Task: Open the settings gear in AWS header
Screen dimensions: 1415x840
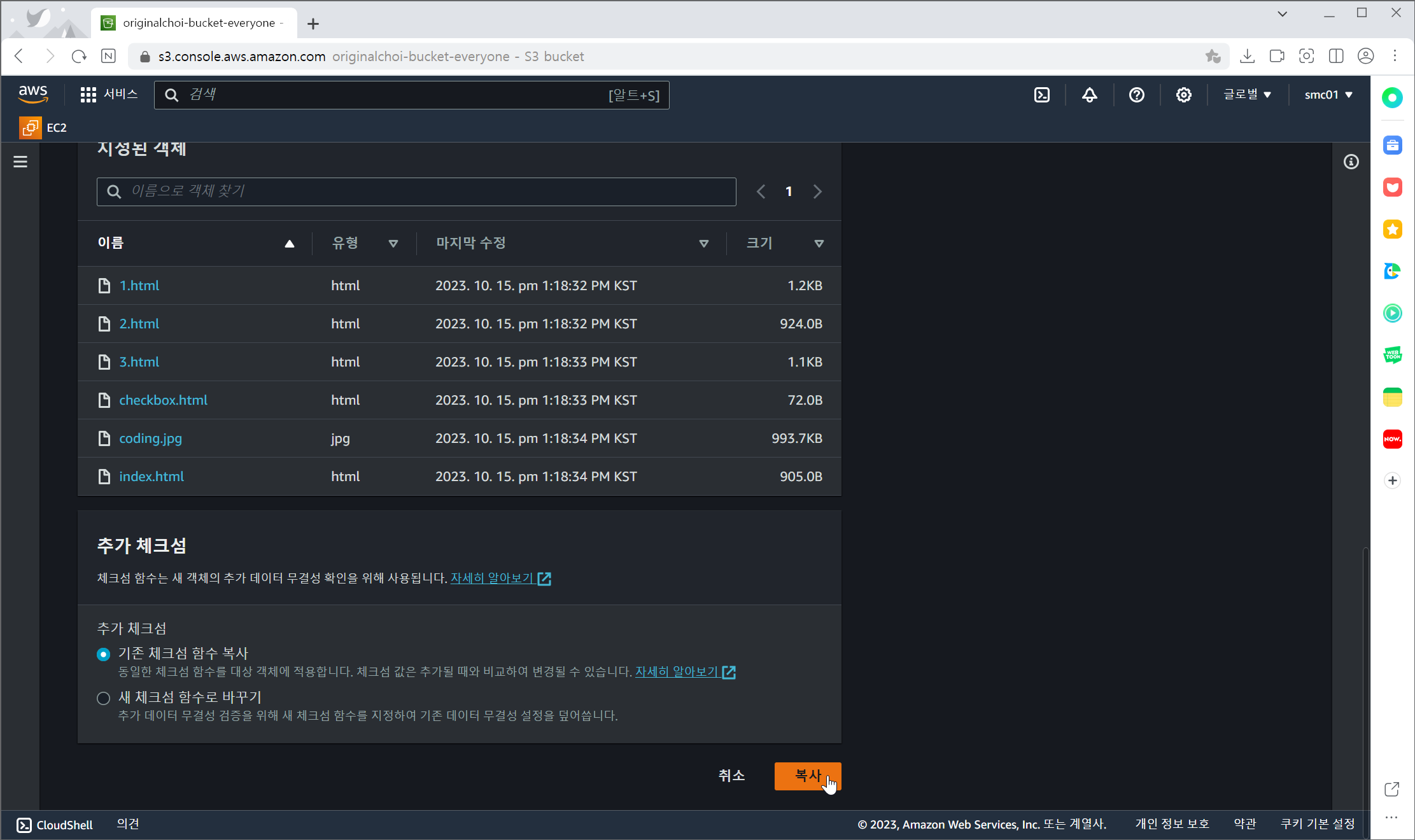Action: pyautogui.click(x=1184, y=95)
